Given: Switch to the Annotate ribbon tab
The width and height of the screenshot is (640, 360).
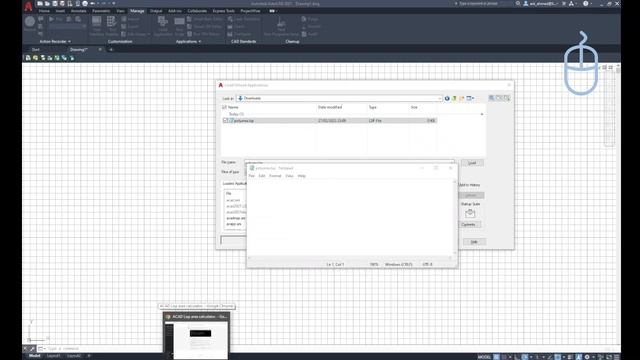Looking at the screenshot, I should tap(79, 11).
